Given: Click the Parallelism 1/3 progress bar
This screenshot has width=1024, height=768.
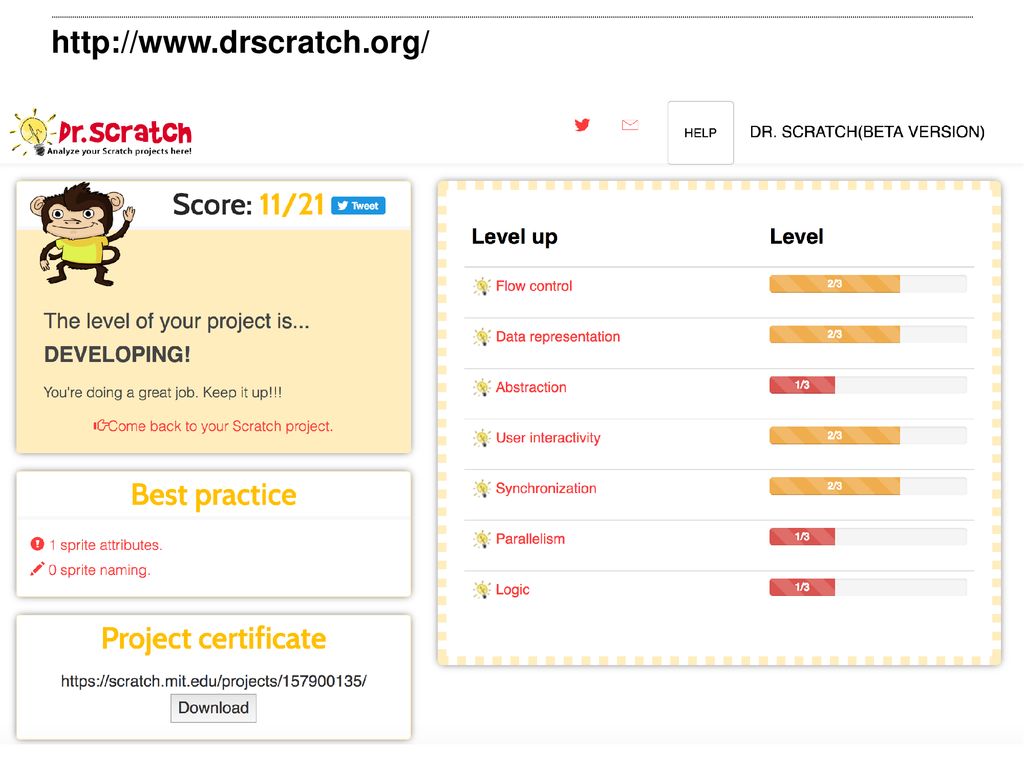Looking at the screenshot, I should [868, 537].
